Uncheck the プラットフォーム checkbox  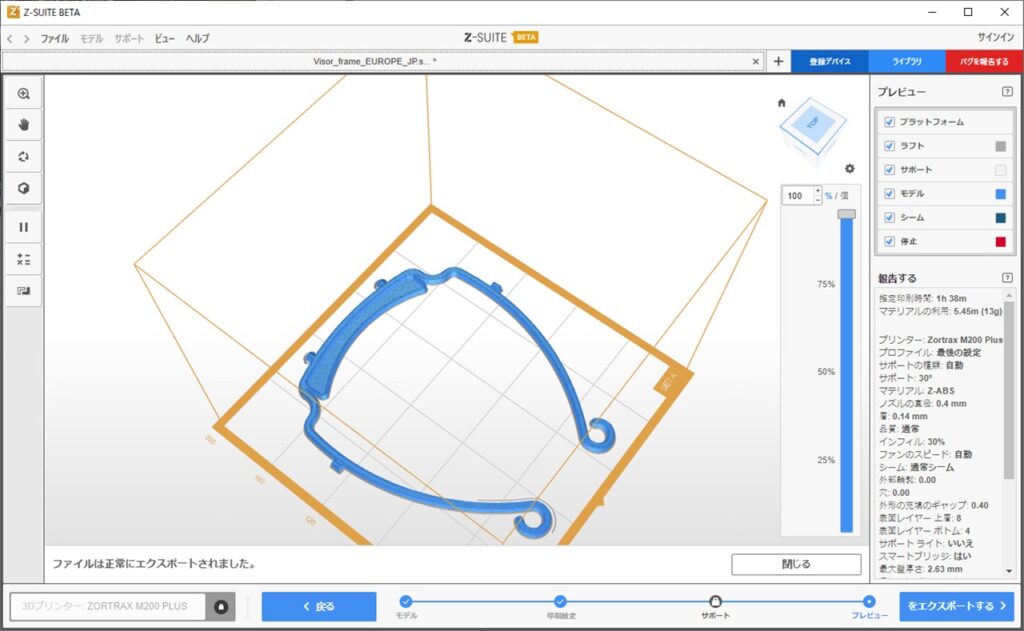889,122
